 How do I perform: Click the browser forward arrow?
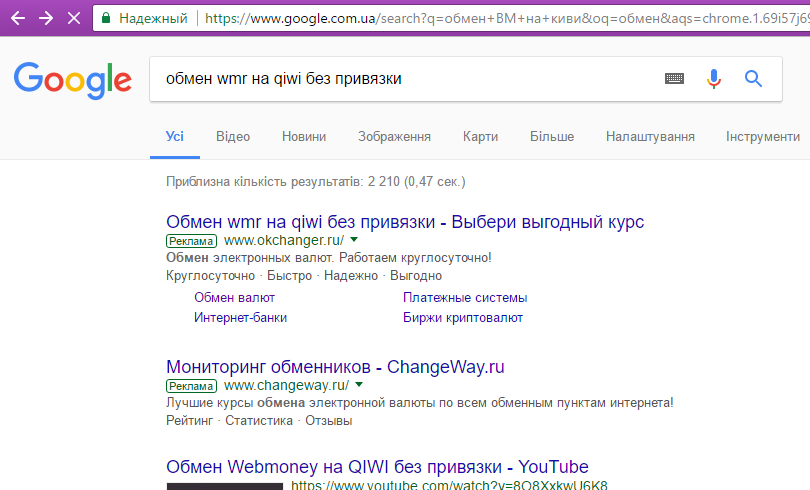tap(46, 18)
